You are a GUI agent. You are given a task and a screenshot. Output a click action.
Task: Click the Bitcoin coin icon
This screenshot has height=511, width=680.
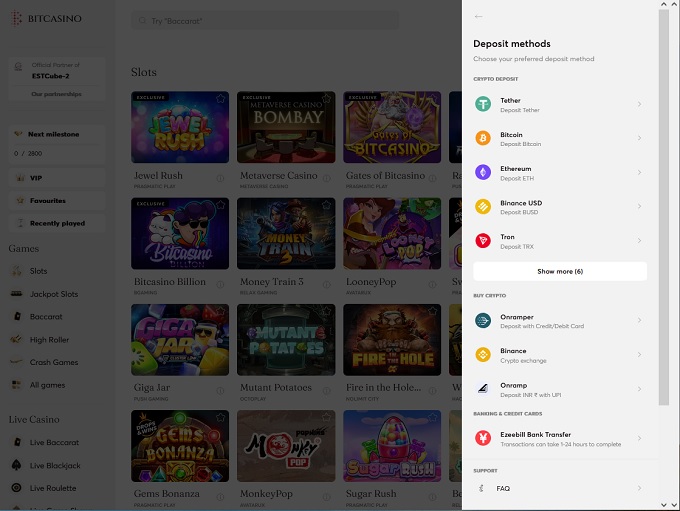click(483, 138)
